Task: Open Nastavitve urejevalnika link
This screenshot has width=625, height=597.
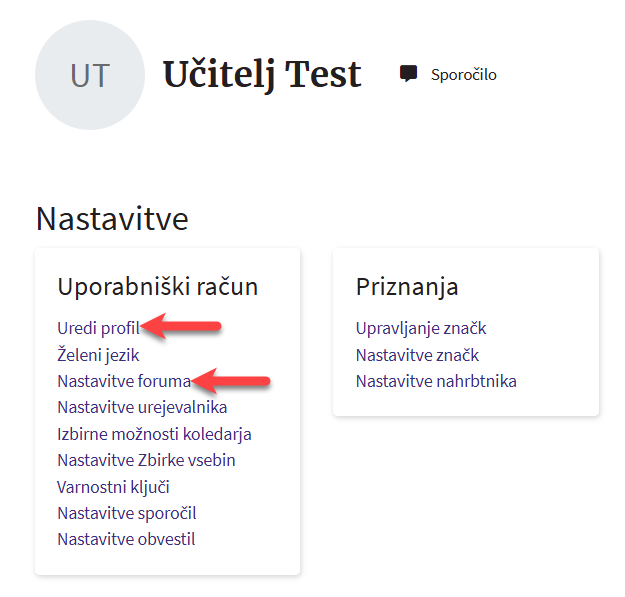Action: [x=142, y=407]
